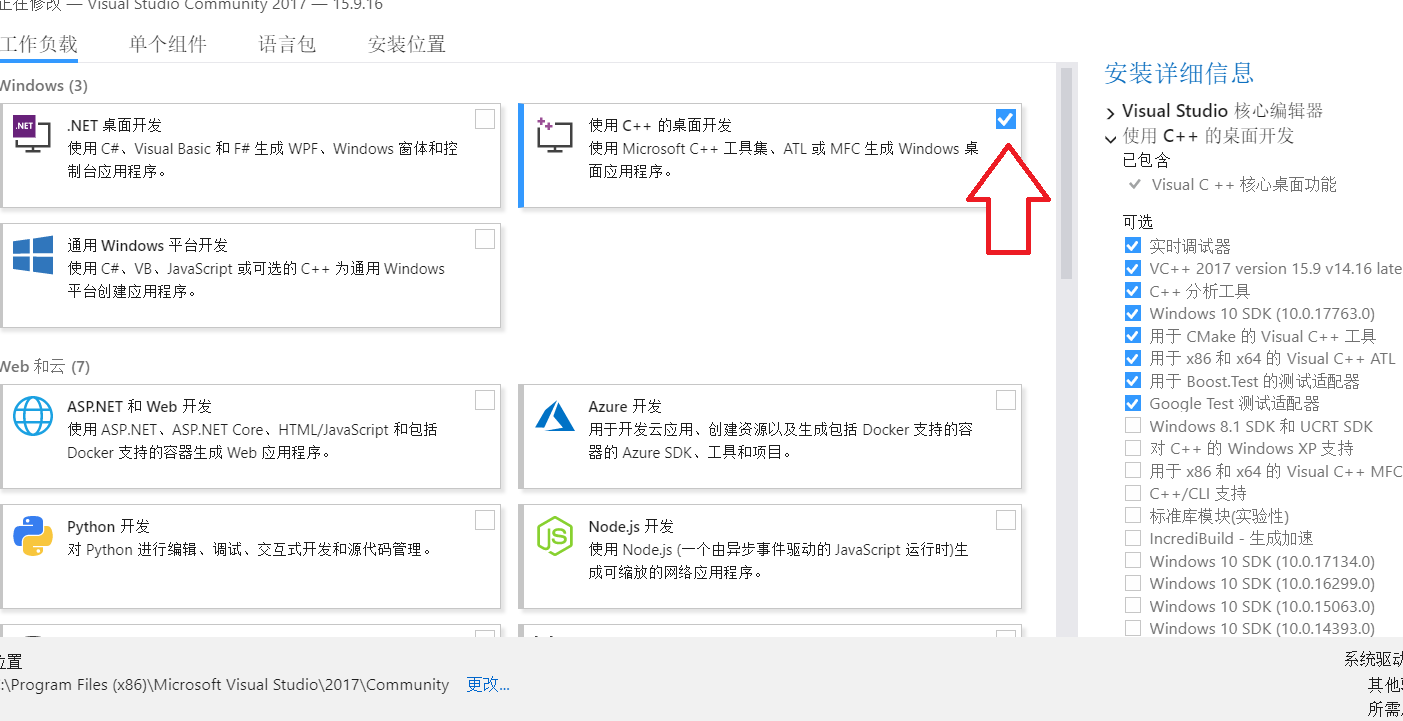
Task: Click the workloads list vertical scrollbar
Action: click(1066, 173)
